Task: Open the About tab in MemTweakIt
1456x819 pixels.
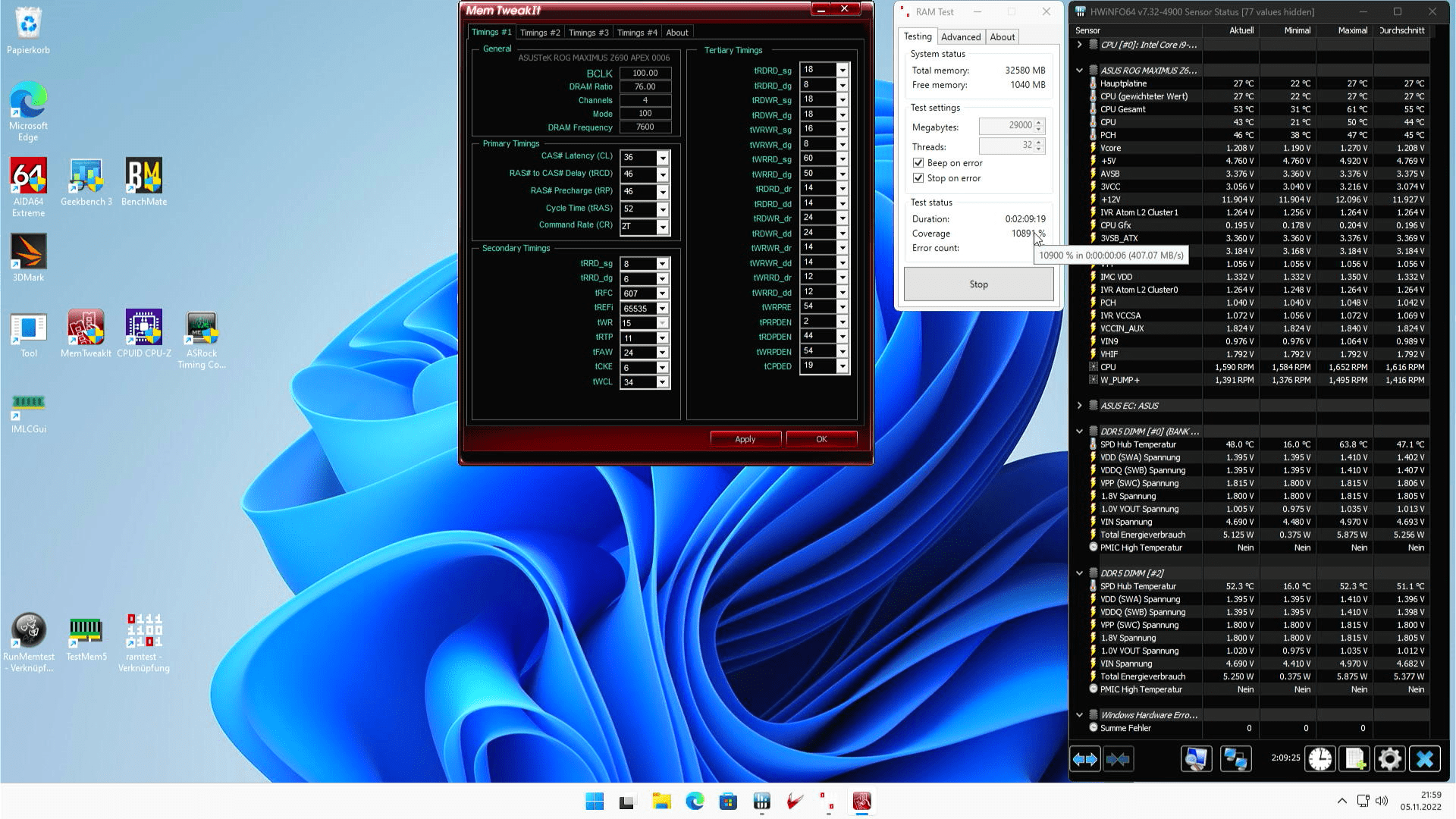Action: (x=677, y=33)
